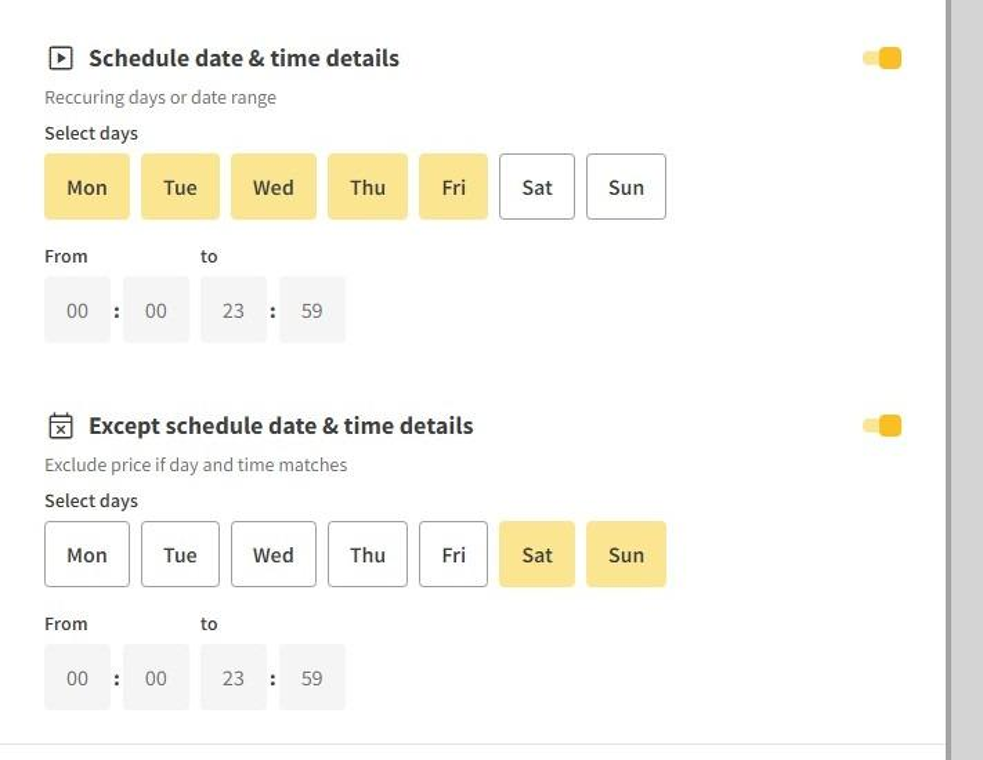Disable the Except schedule toggle switch
Screen dimensions: 983x760
pos(882,426)
